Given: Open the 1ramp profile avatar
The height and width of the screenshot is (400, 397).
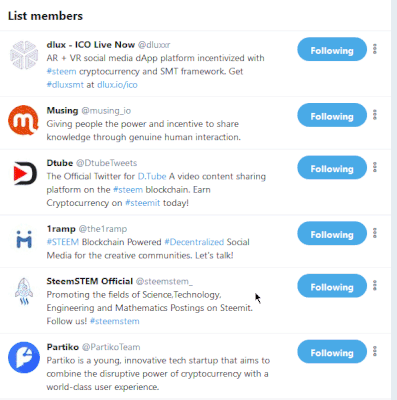Looking at the screenshot, I should click(x=24, y=239).
